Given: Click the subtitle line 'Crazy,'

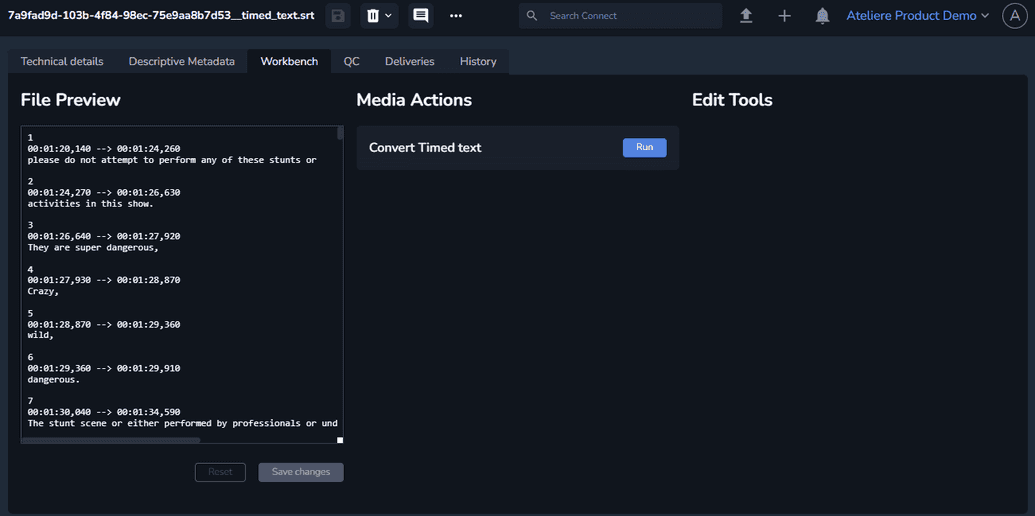Looking at the screenshot, I should coord(44,292).
